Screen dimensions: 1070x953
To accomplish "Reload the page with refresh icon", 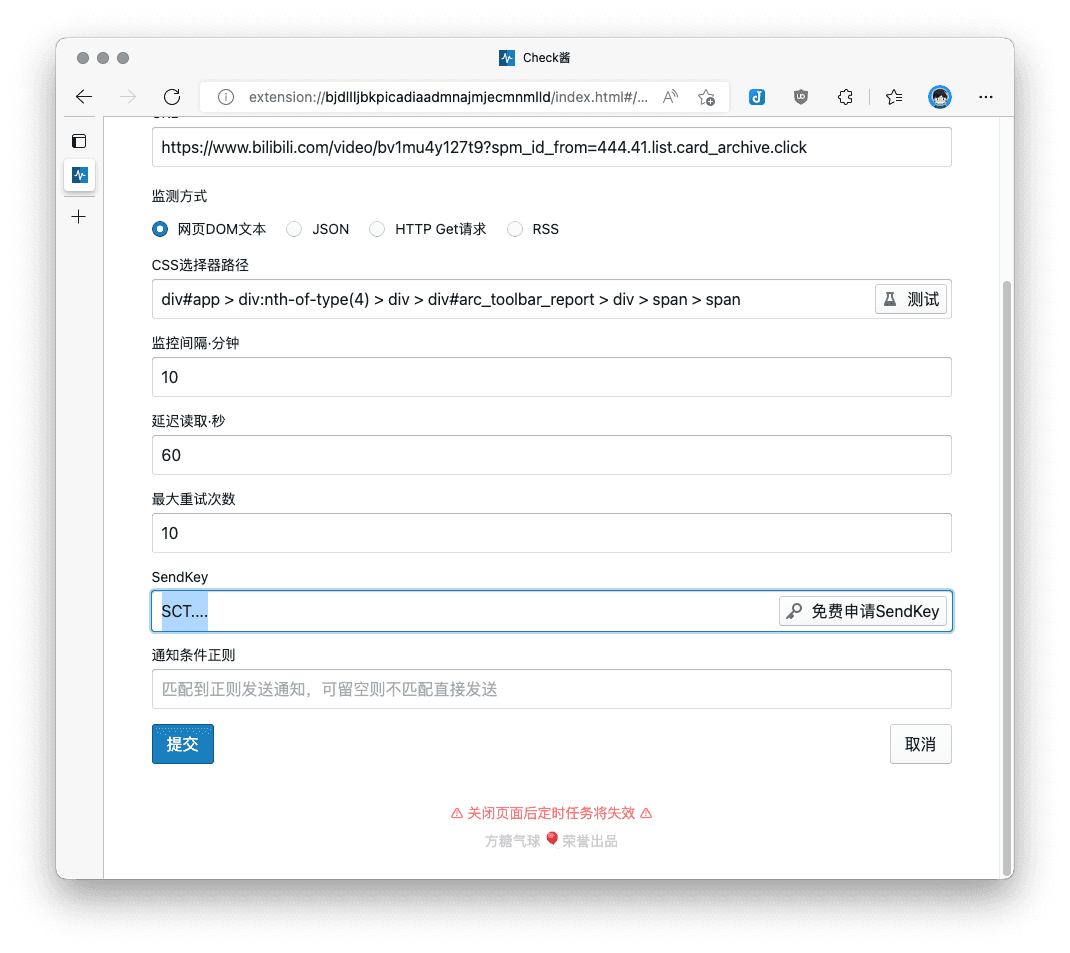I will pyautogui.click(x=171, y=97).
